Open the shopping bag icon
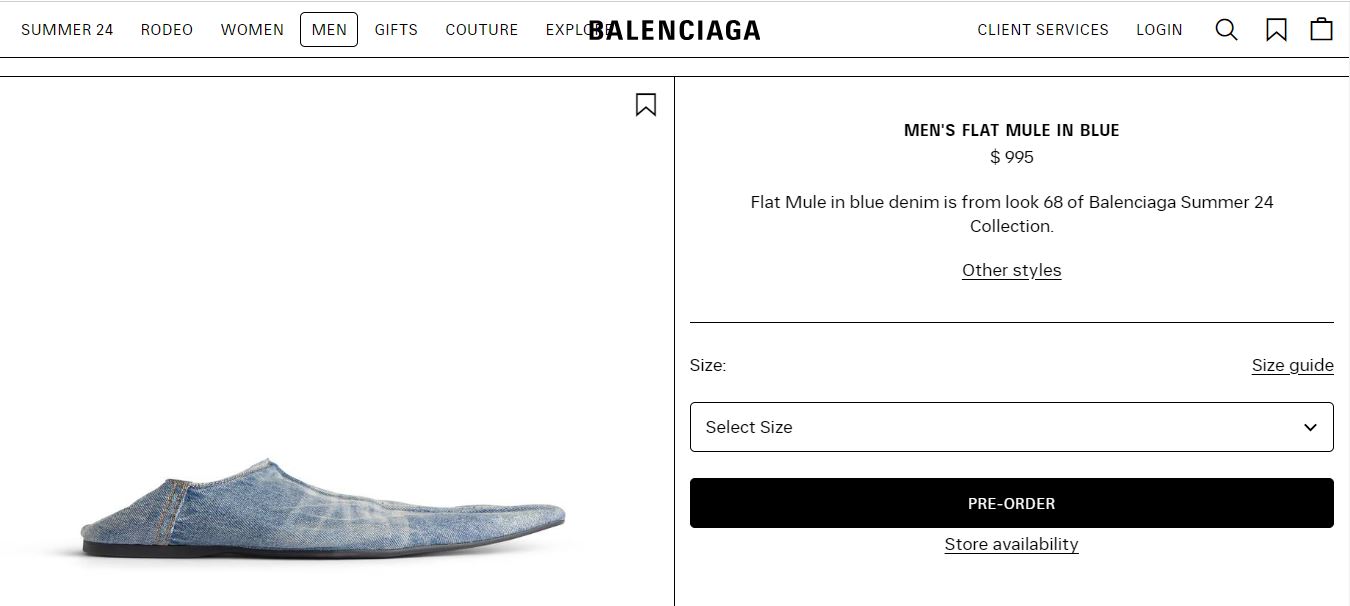Screen dimensions: 1350x606 (x=1321, y=29)
